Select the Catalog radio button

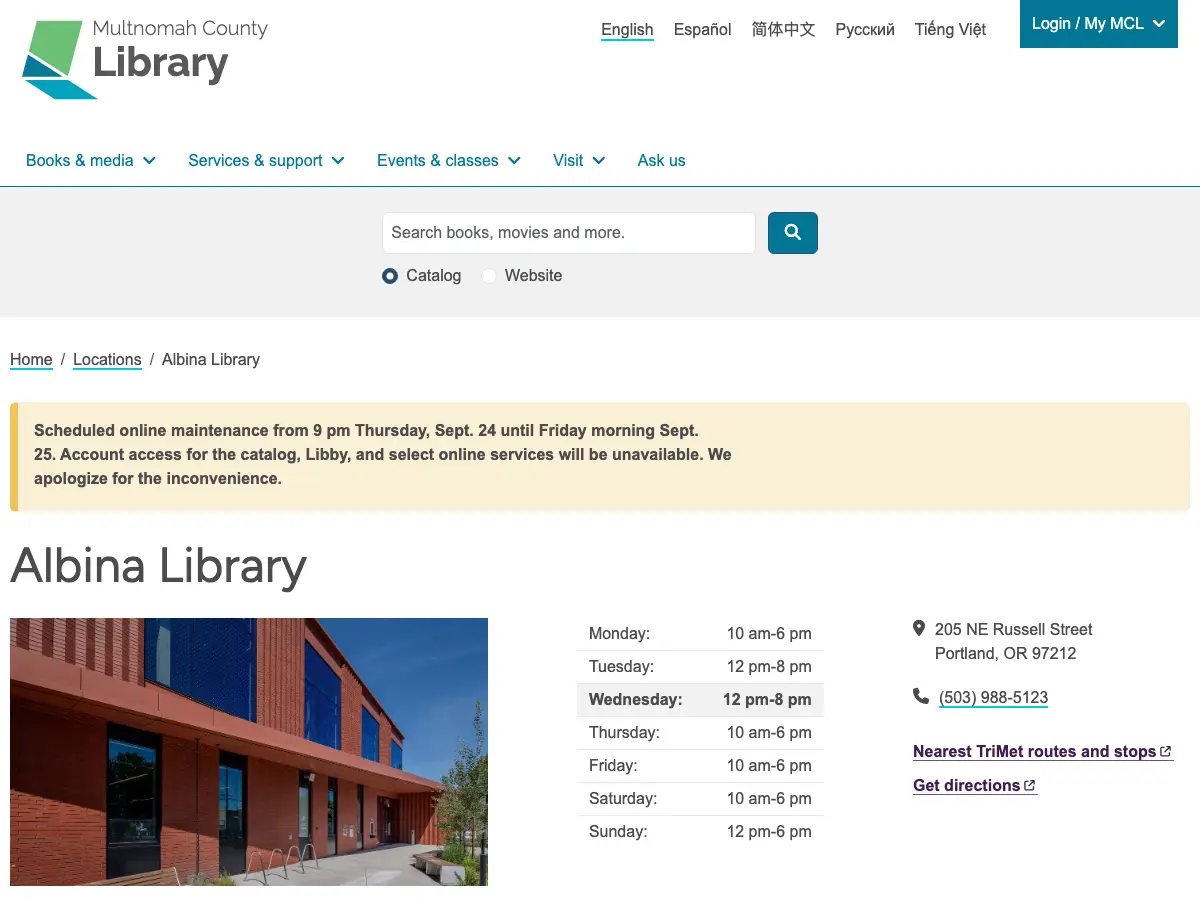pyautogui.click(x=390, y=276)
